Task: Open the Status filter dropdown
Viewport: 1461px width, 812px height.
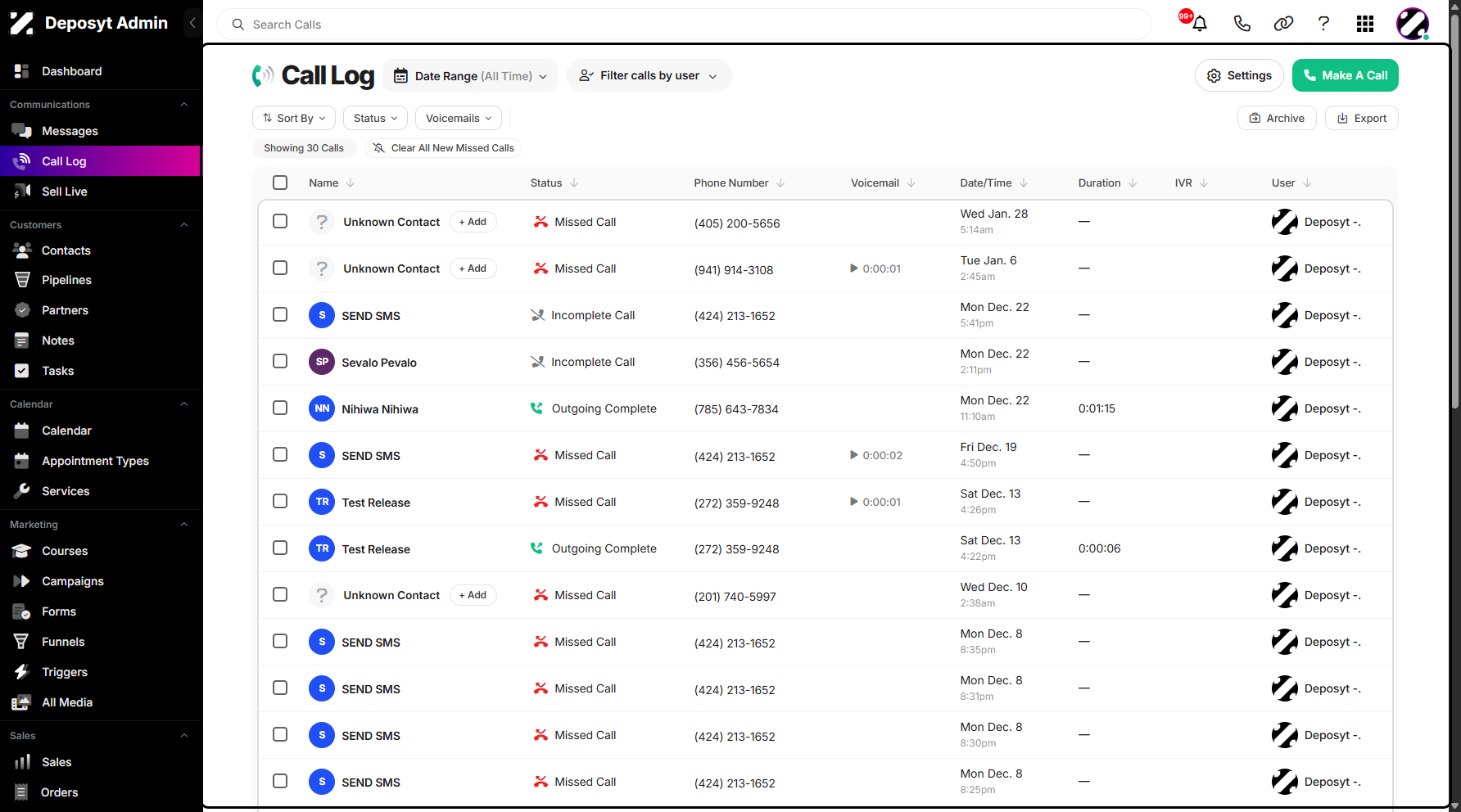Action: coord(375,118)
